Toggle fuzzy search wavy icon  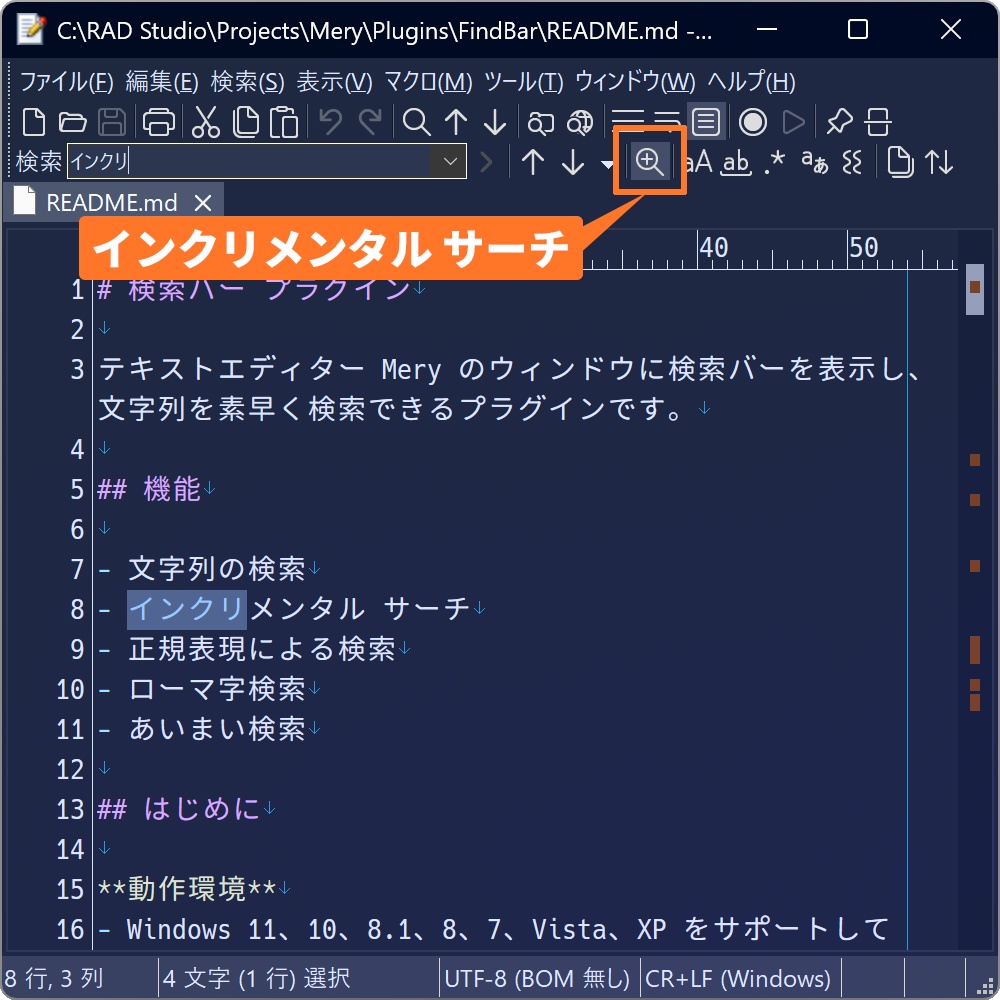click(852, 162)
